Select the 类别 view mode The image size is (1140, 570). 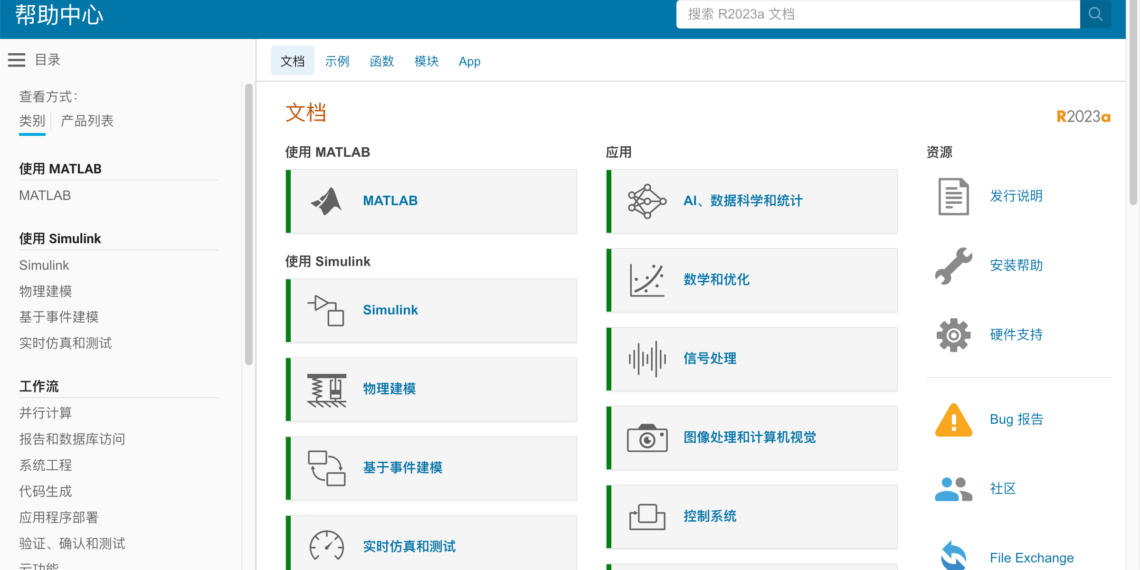pyautogui.click(x=32, y=121)
